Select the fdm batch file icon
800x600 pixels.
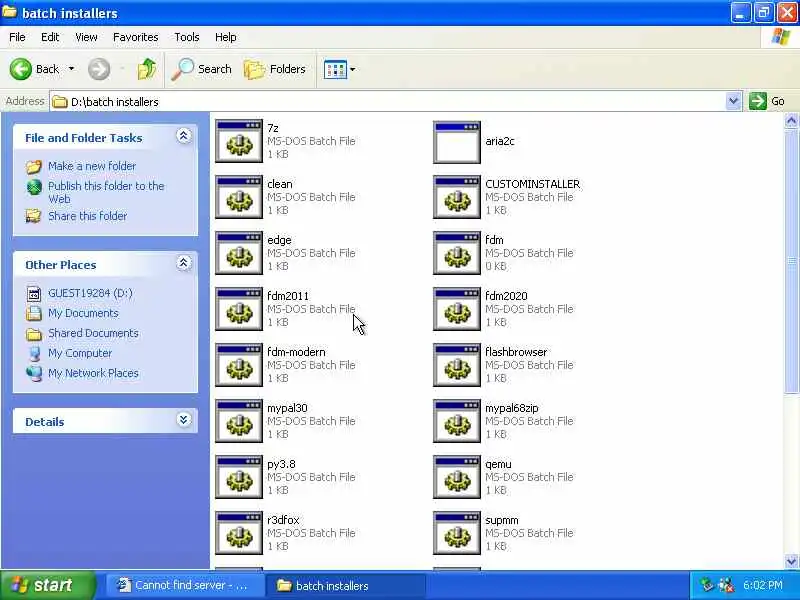pos(457,254)
